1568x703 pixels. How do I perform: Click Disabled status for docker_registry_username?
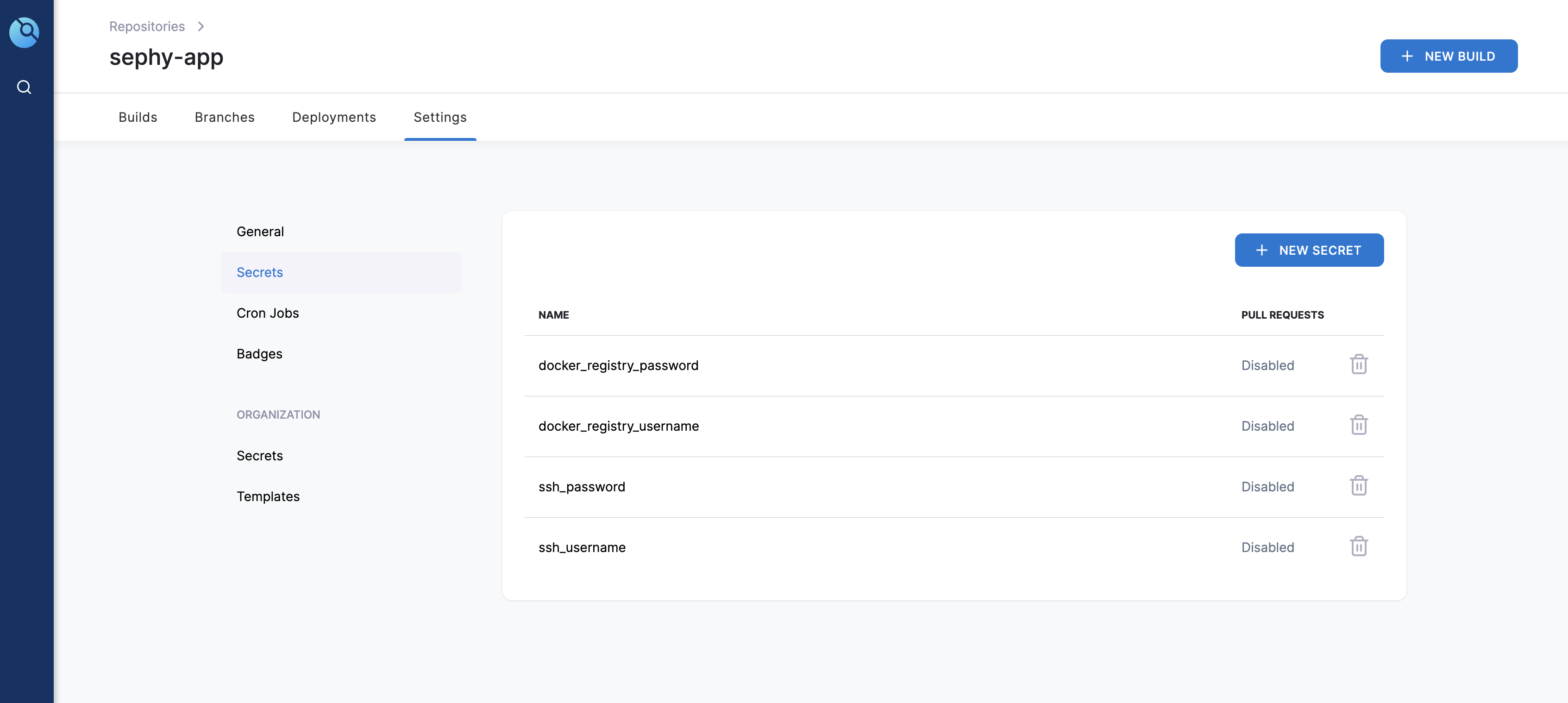coord(1268,427)
